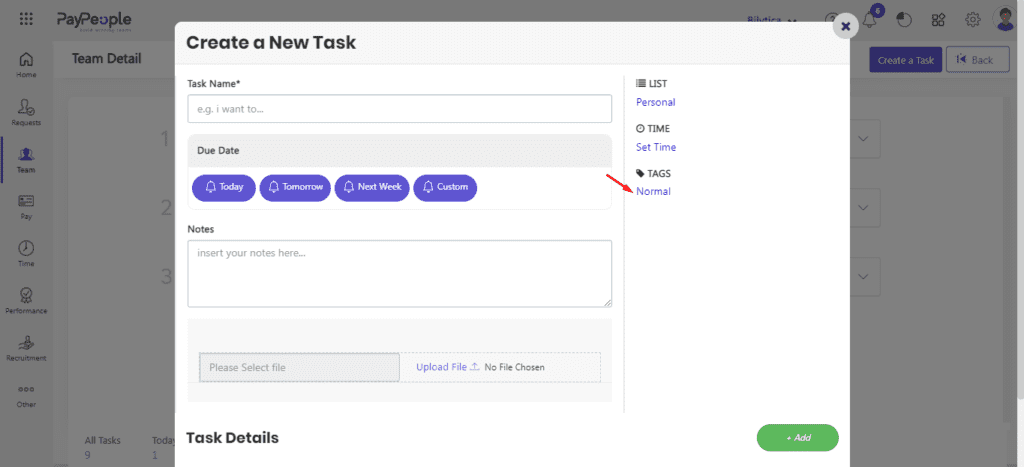Open the Bilytica company dropdown
The height and width of the screenshot is (467, 1024).
coord(772,20)
